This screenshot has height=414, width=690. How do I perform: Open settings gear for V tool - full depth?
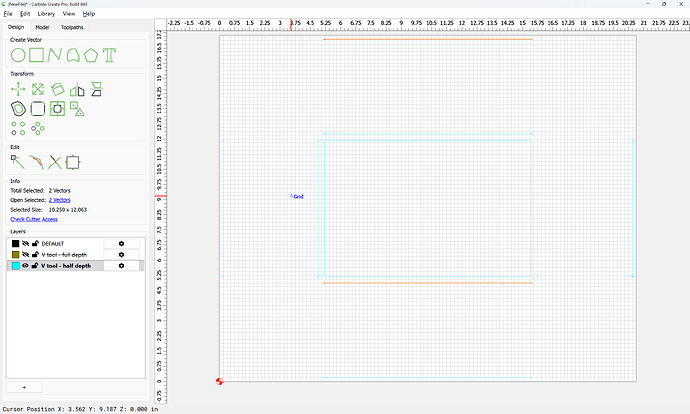click(121, 254)
